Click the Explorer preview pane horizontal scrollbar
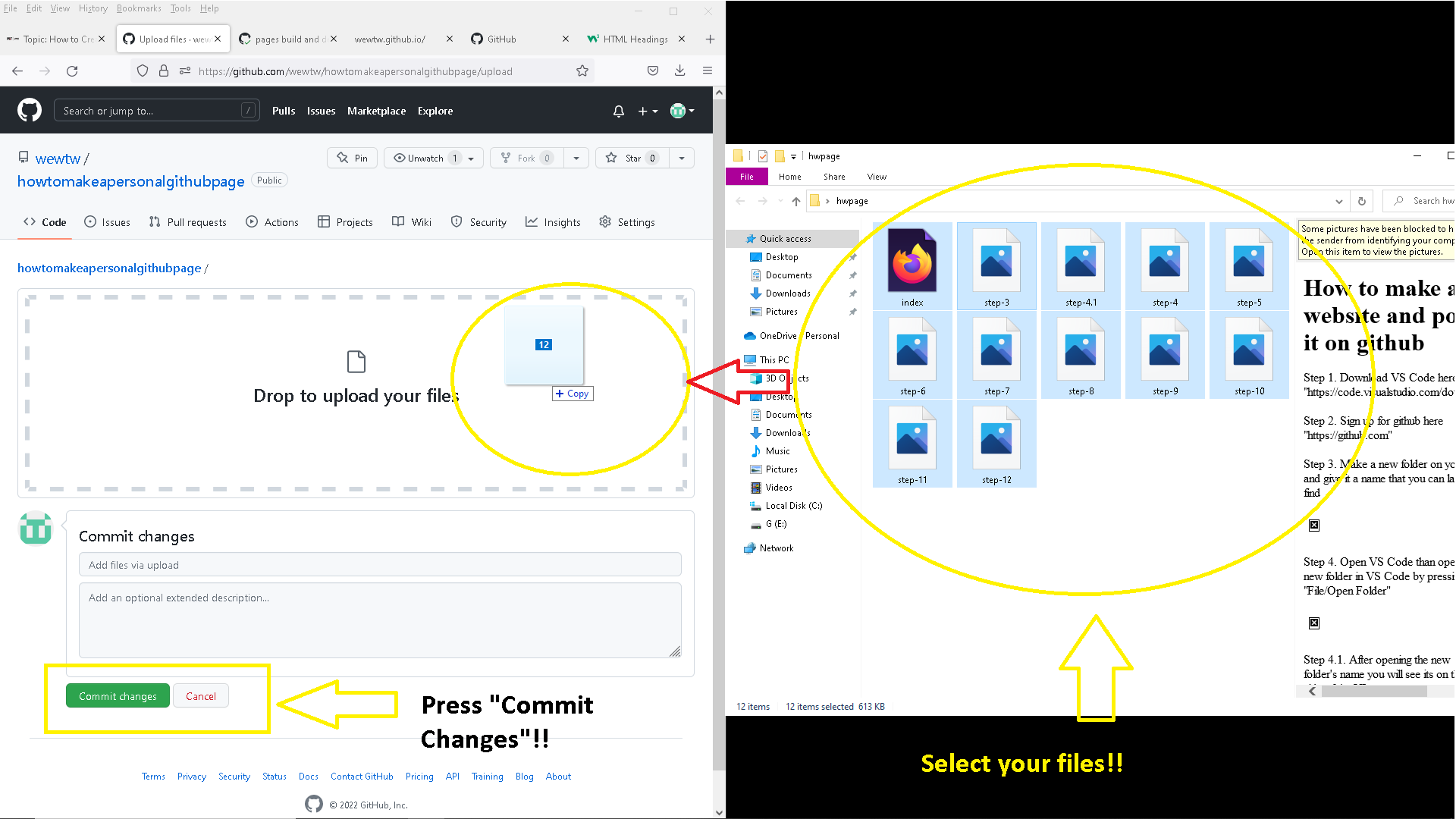Screen dimensions: 1456x819 pyautogui.click(x=1374, y=691)
